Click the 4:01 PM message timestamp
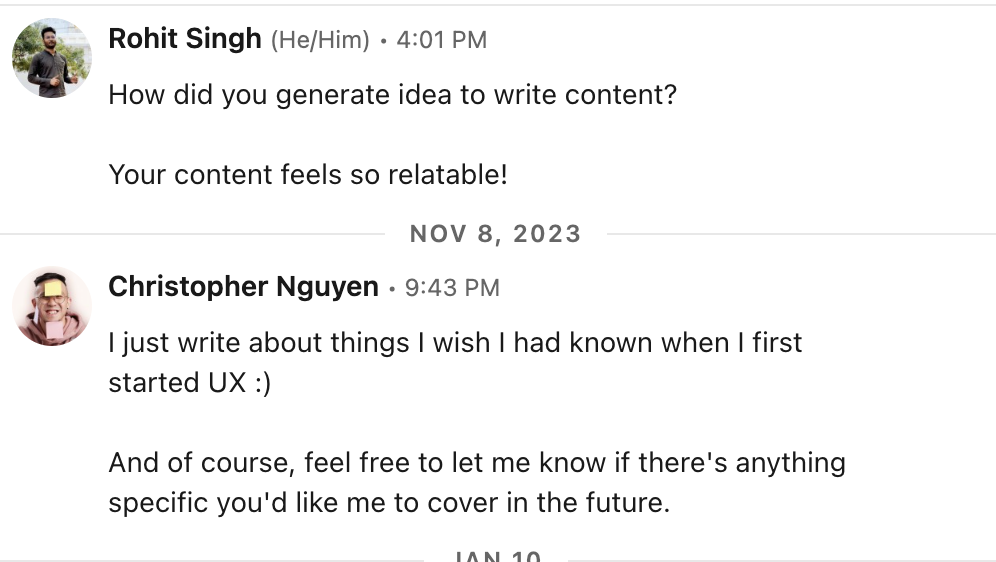996x562 pixels. coord(441,40)
